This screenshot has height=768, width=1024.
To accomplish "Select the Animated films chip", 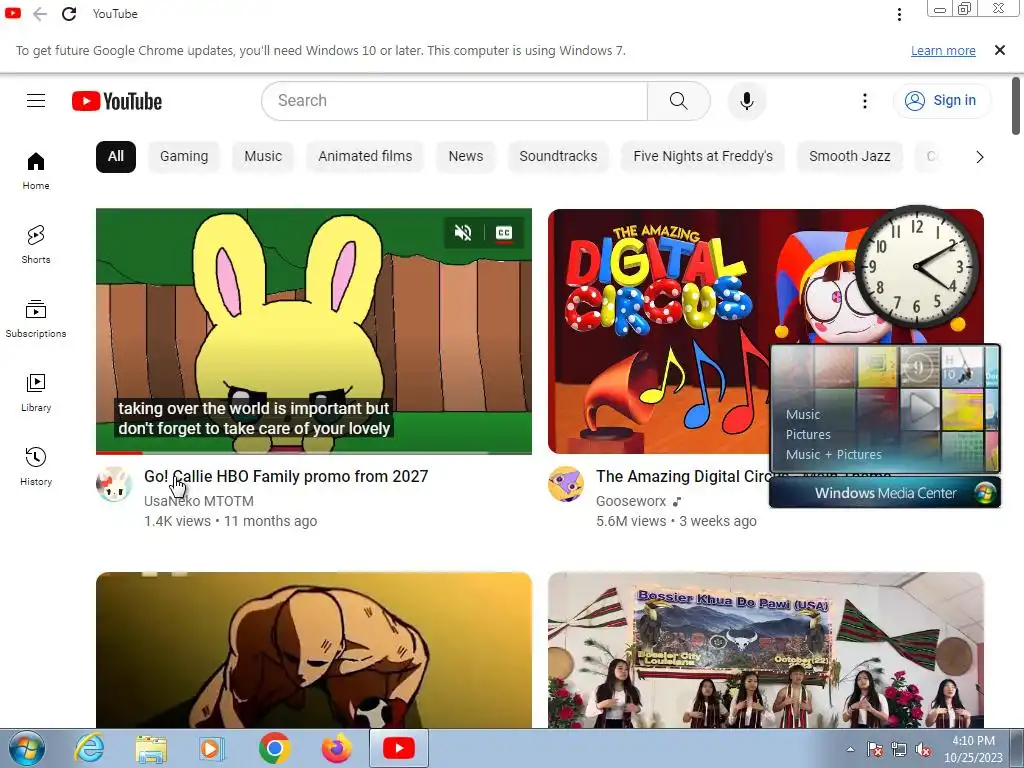I will [x=365, y=157].
